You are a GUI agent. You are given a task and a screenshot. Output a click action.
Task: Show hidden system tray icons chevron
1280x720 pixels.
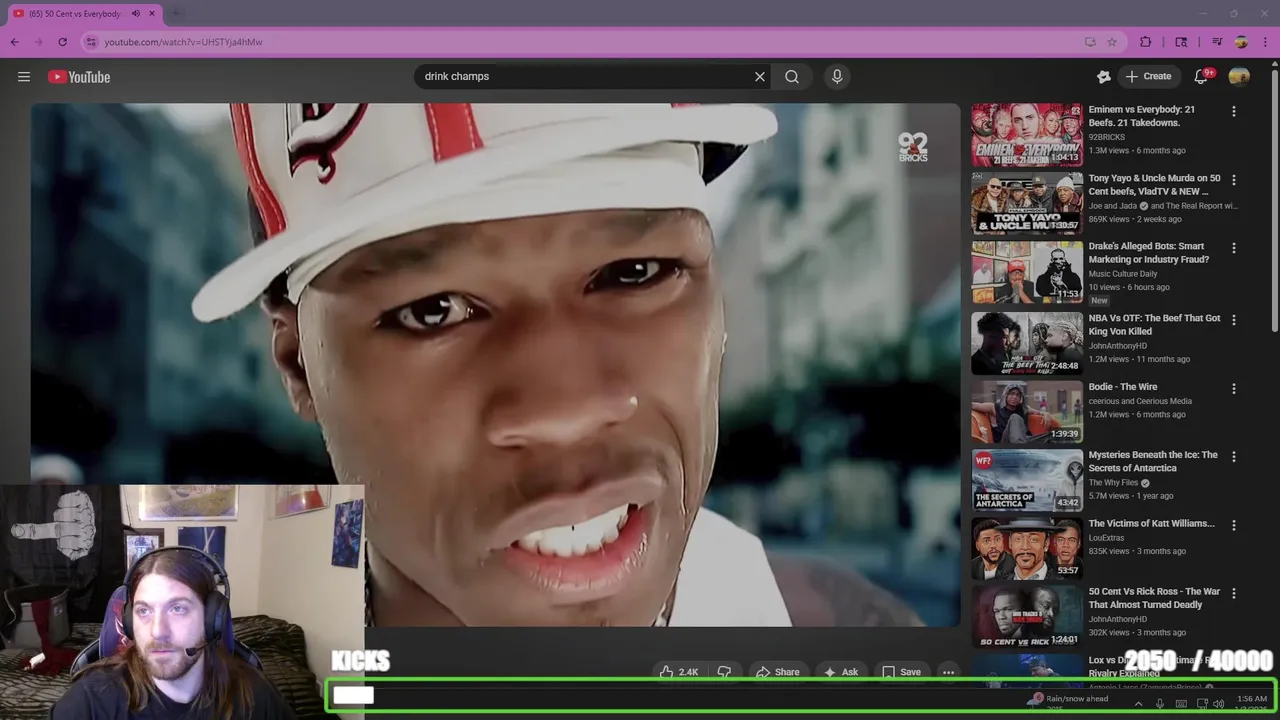(1138, 704)
